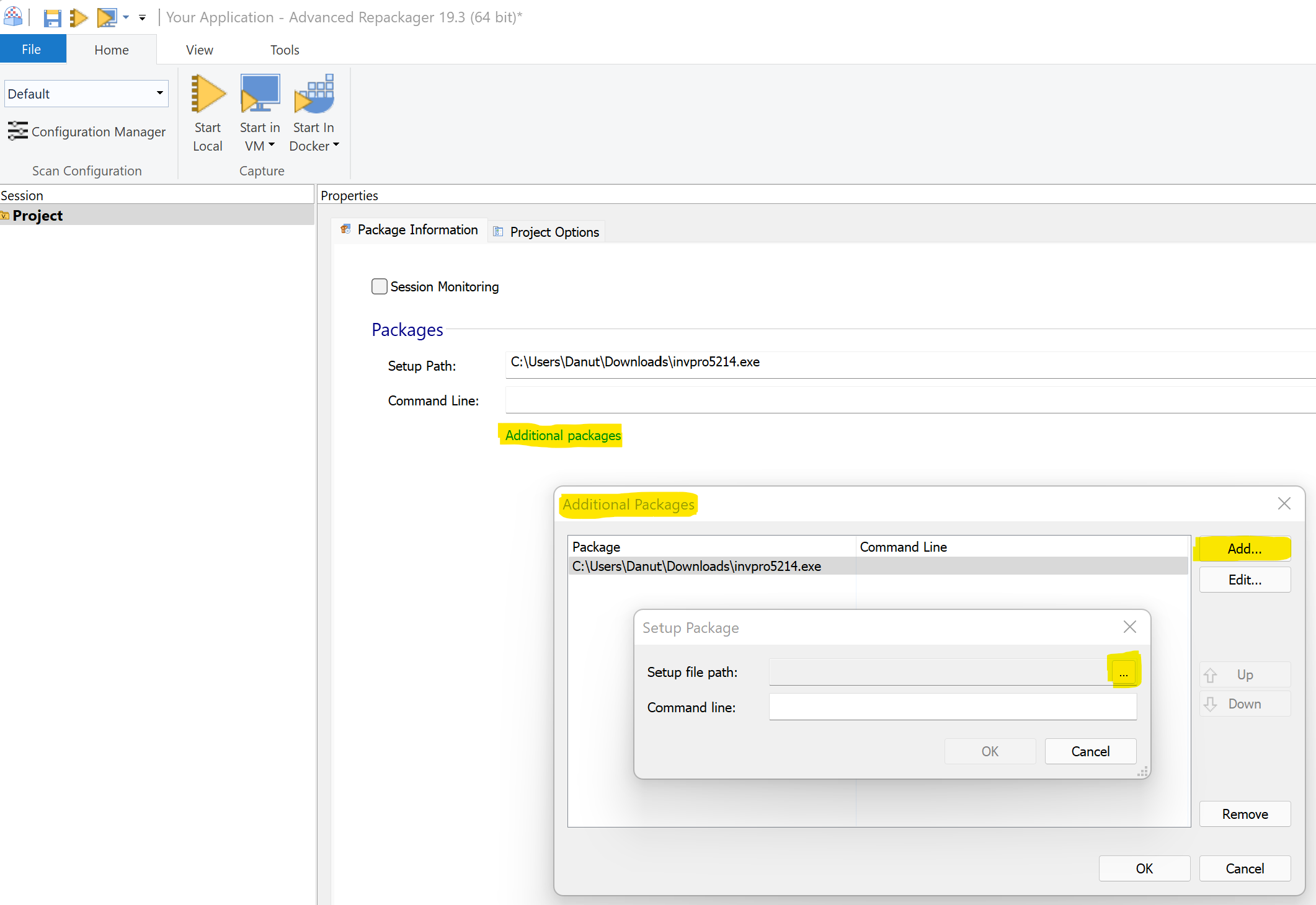Image resolution: width=1316 pixels, height=905 pixels.
Task: Enable the Session Monitoring checkbox
Action: [380, 286]
